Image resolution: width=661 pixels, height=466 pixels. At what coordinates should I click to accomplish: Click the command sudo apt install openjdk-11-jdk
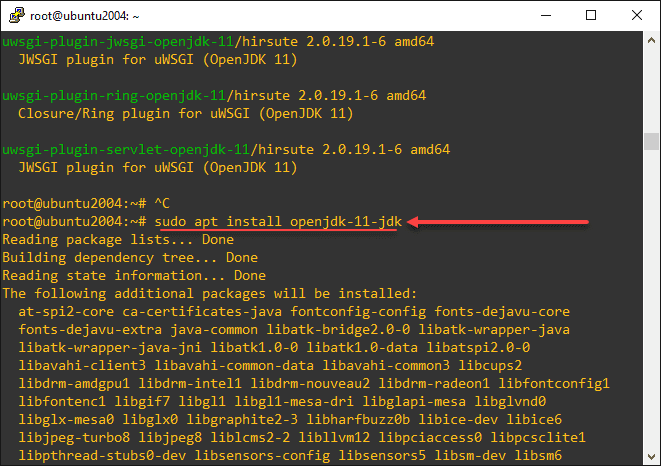(x=278, y=221)
